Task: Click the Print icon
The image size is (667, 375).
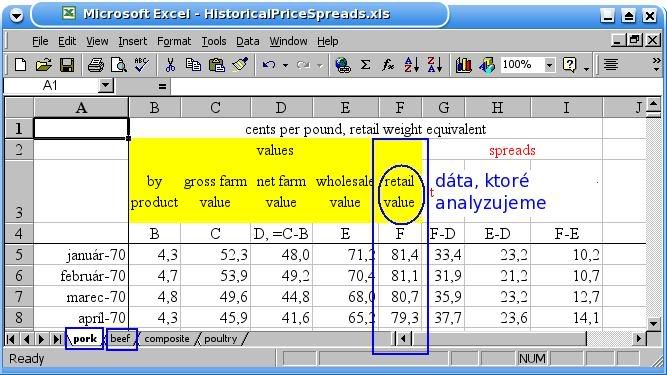Action: pos(96,65)
